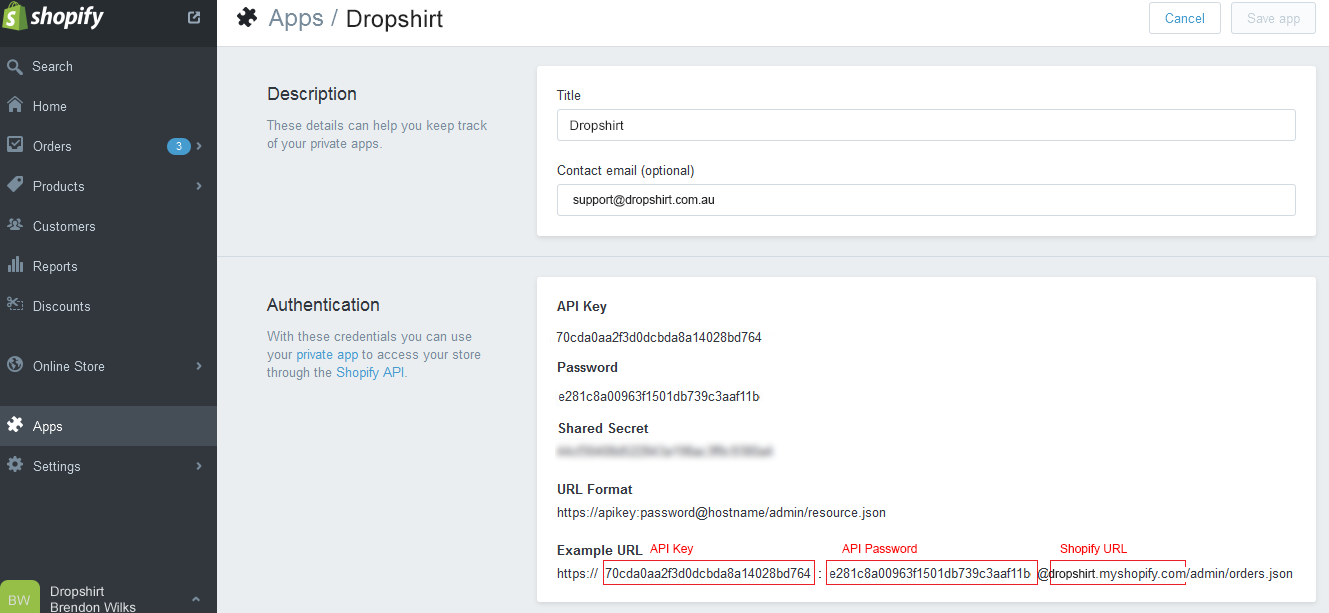Image resolution: width=1329 pixels, height=613 pixels.
Task: Select Apps in the sidebar
Action: click(x=108, y=426)
